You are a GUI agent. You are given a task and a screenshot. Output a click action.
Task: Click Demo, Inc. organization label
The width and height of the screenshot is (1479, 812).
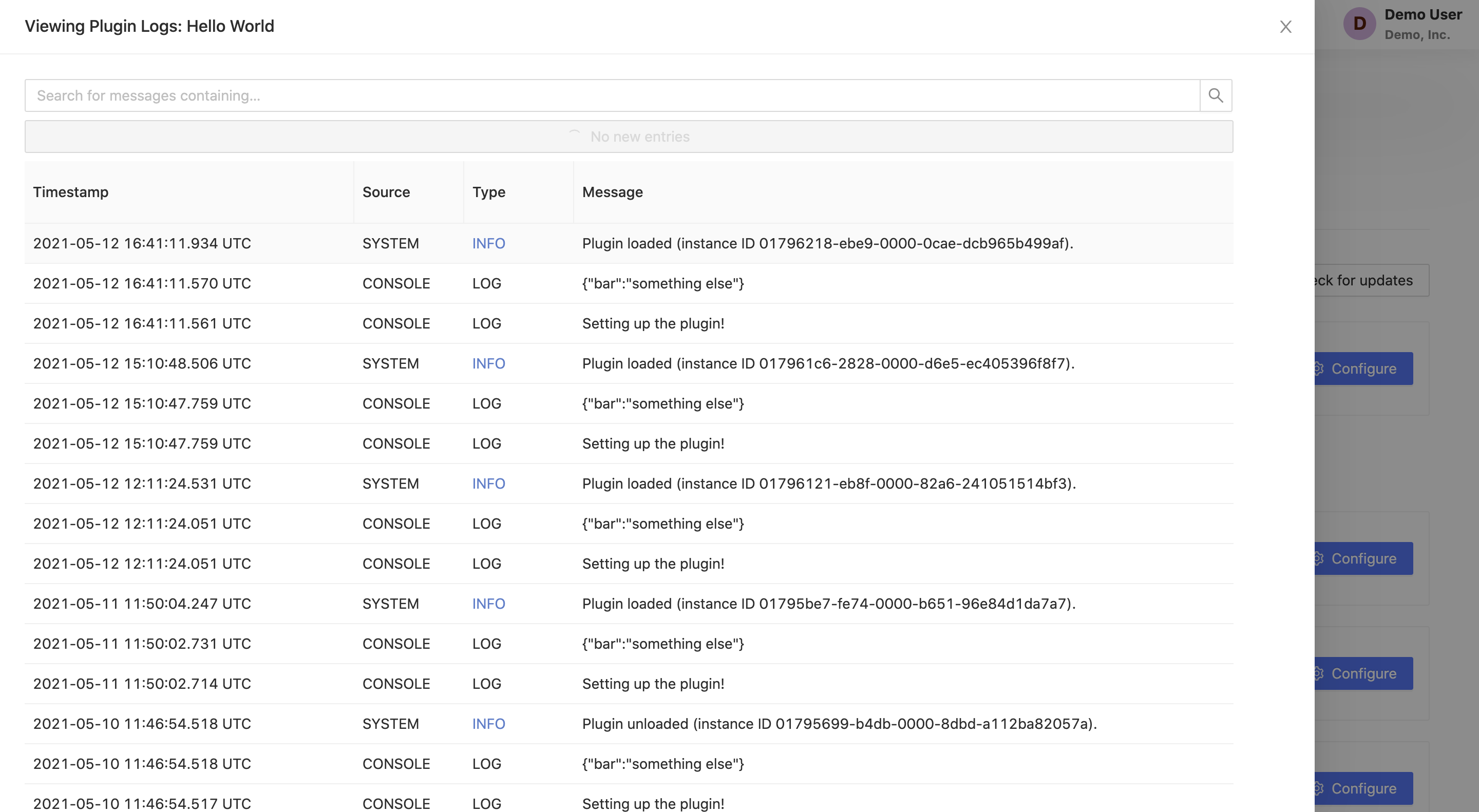(1417, 34)
